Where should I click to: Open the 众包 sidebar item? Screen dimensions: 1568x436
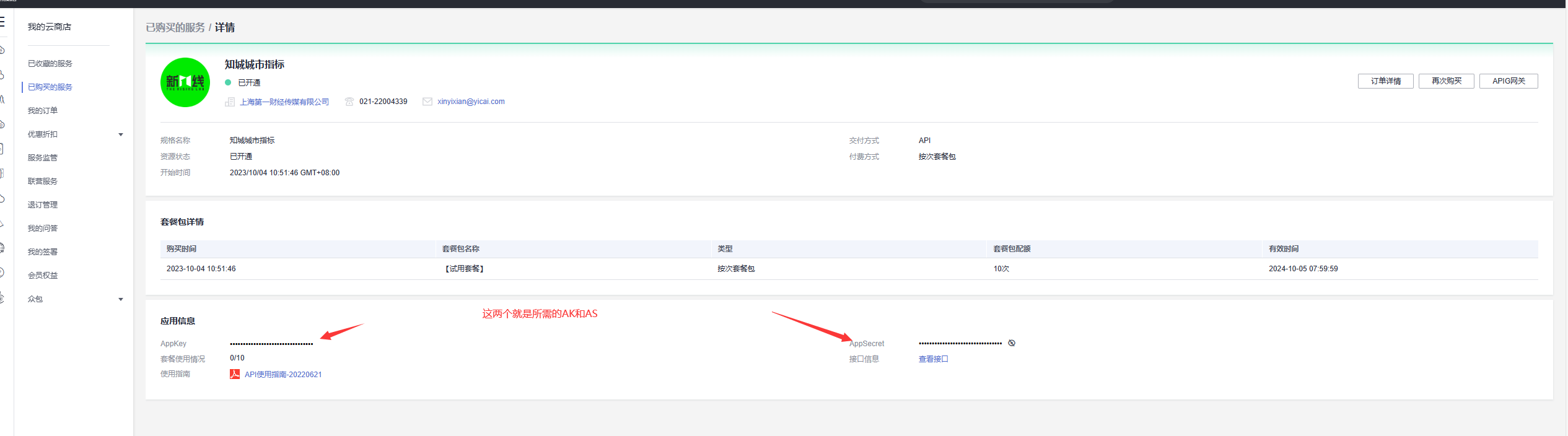[35, 299]
